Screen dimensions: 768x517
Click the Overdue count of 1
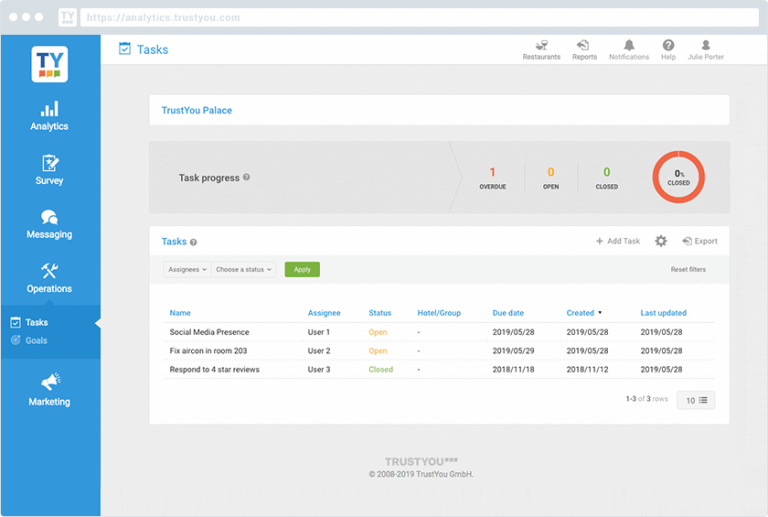pos(492,172)
